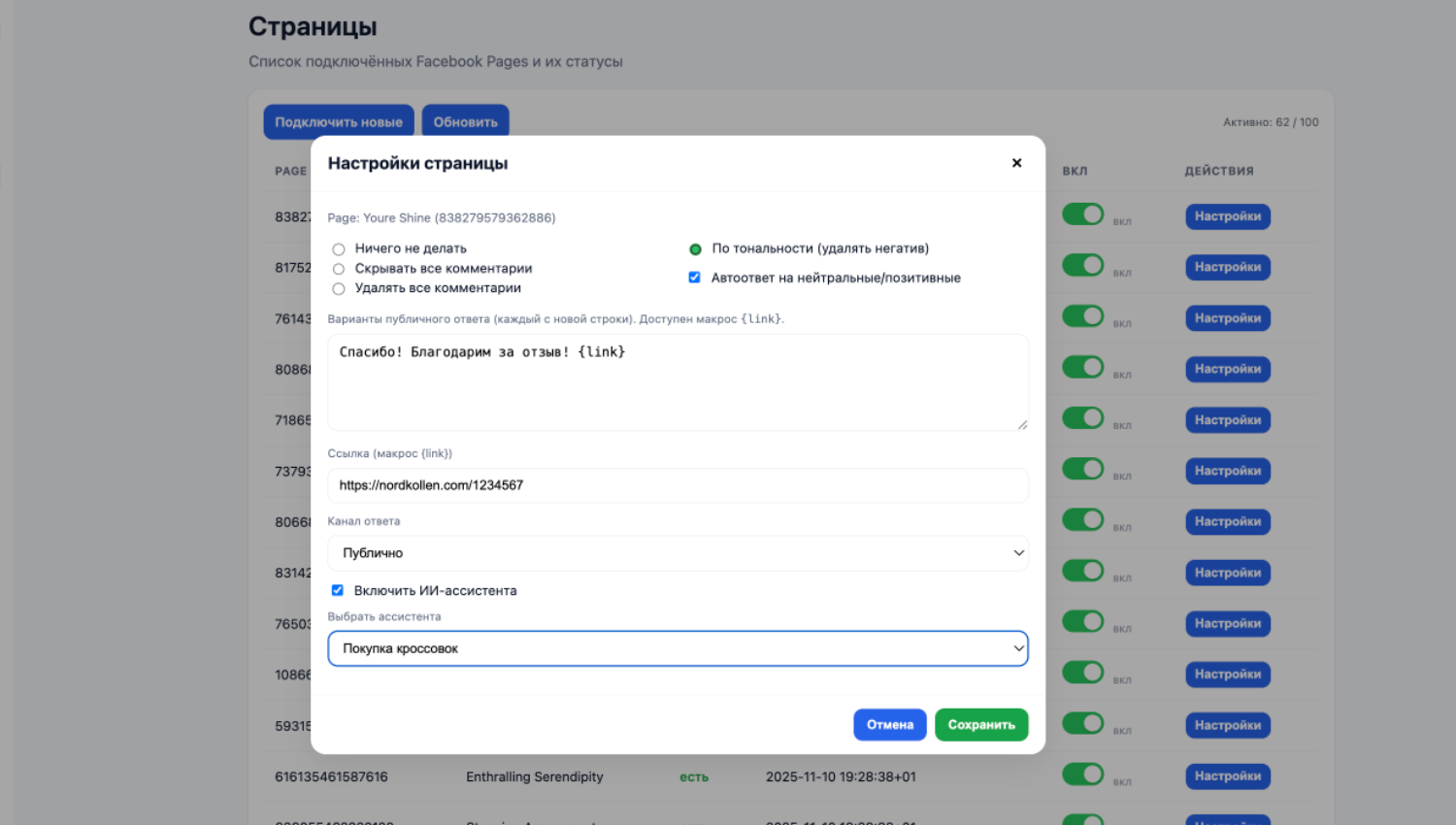Disable the switch for Enthralling Serendipity row
Screen dimensions: 1456x825
coord(1082,775)
